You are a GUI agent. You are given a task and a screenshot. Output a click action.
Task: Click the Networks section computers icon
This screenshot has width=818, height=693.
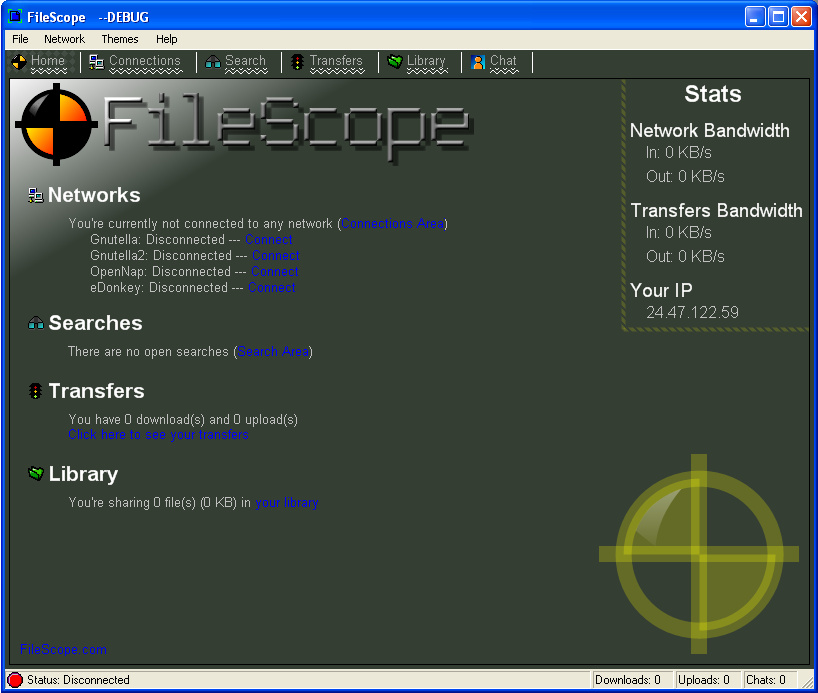point(35,195)
